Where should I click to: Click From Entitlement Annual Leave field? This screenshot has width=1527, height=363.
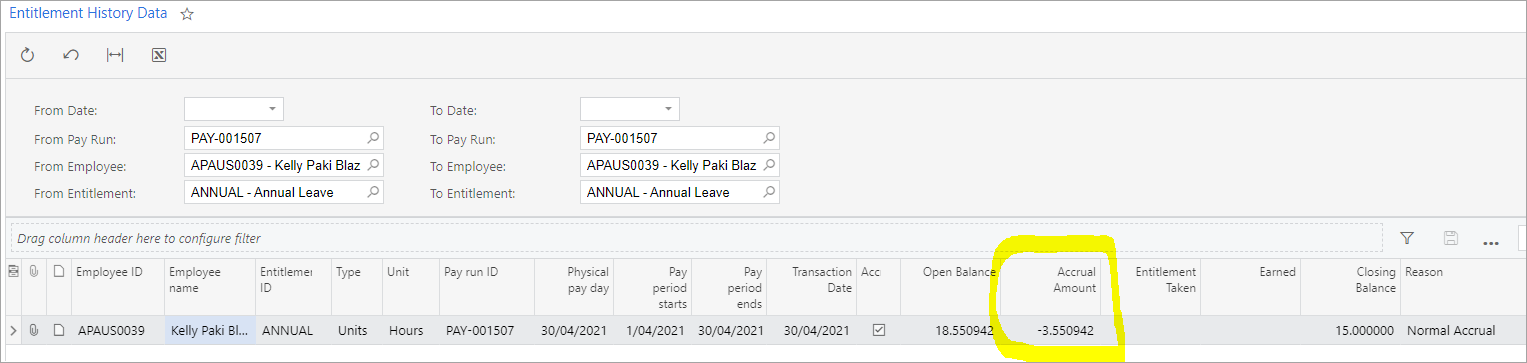(284, 192)
